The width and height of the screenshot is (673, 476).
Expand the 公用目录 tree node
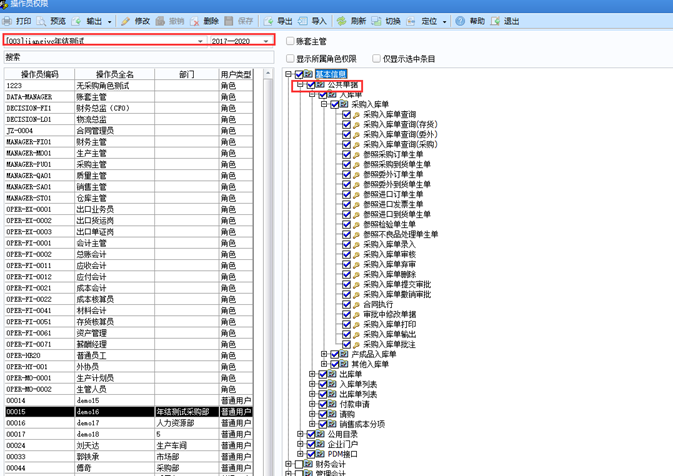pyautogui.click(x=300, y=434)
